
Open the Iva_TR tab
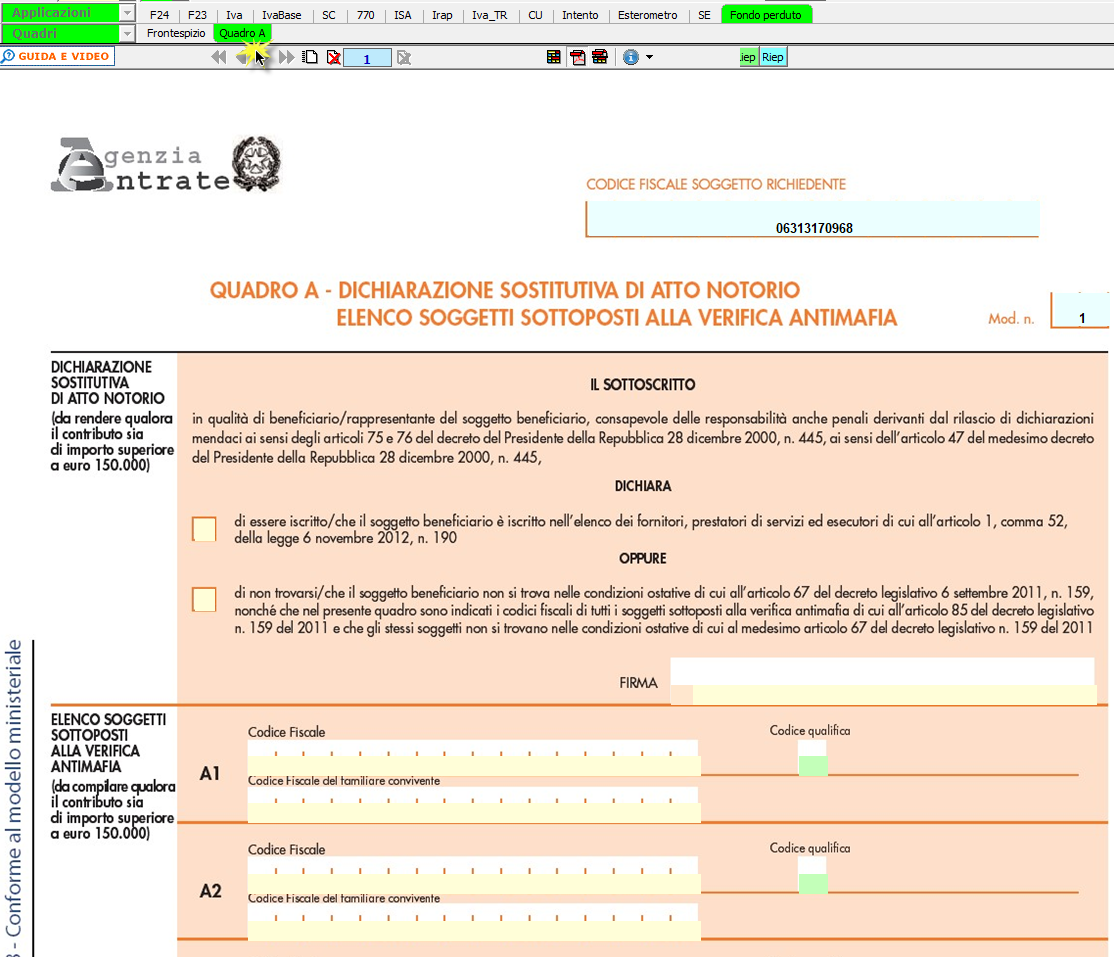click(x=490, y=15)
